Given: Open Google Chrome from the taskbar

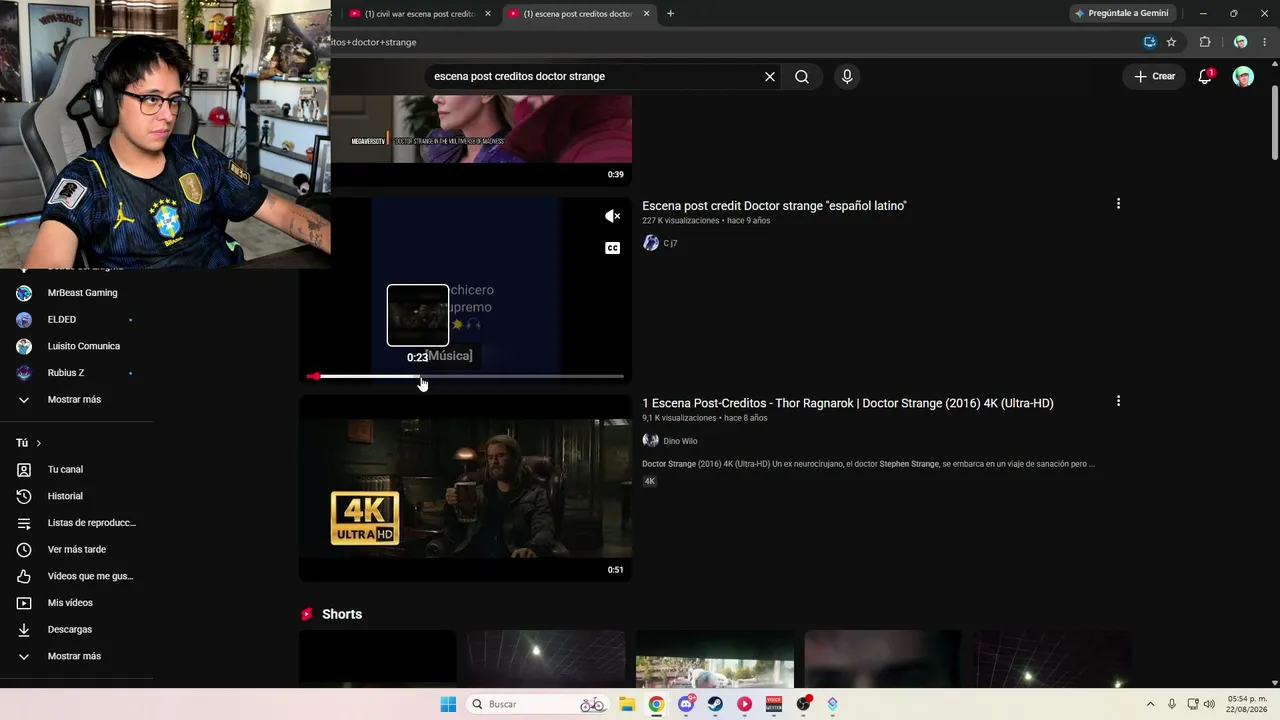Looking at the screenshot, I should 656,704.
